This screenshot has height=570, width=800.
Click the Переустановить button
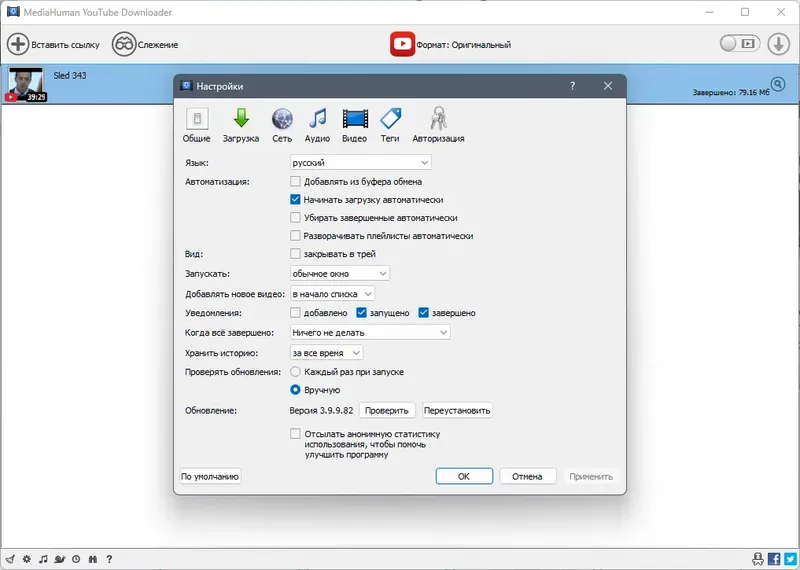pyautogui.click(x=457, y=411)
